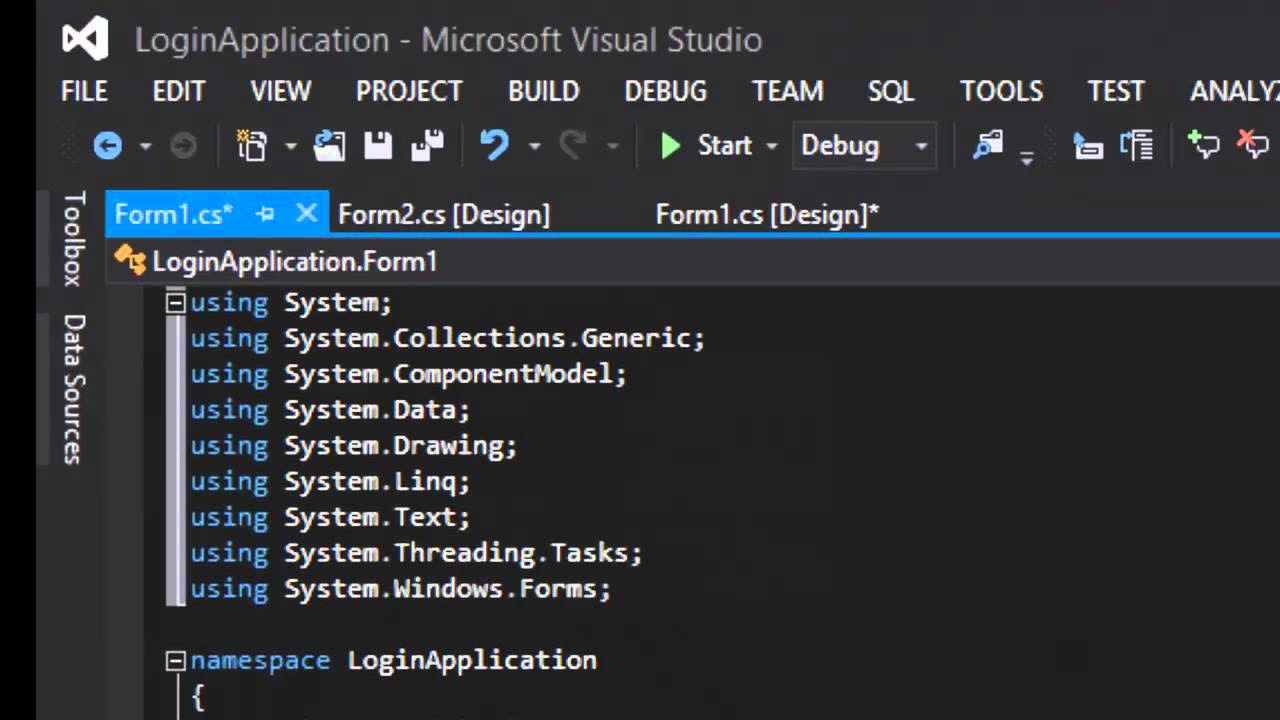Click the Visual Studio logo icon
The image size is (1280, 720).
pos(85,39)
